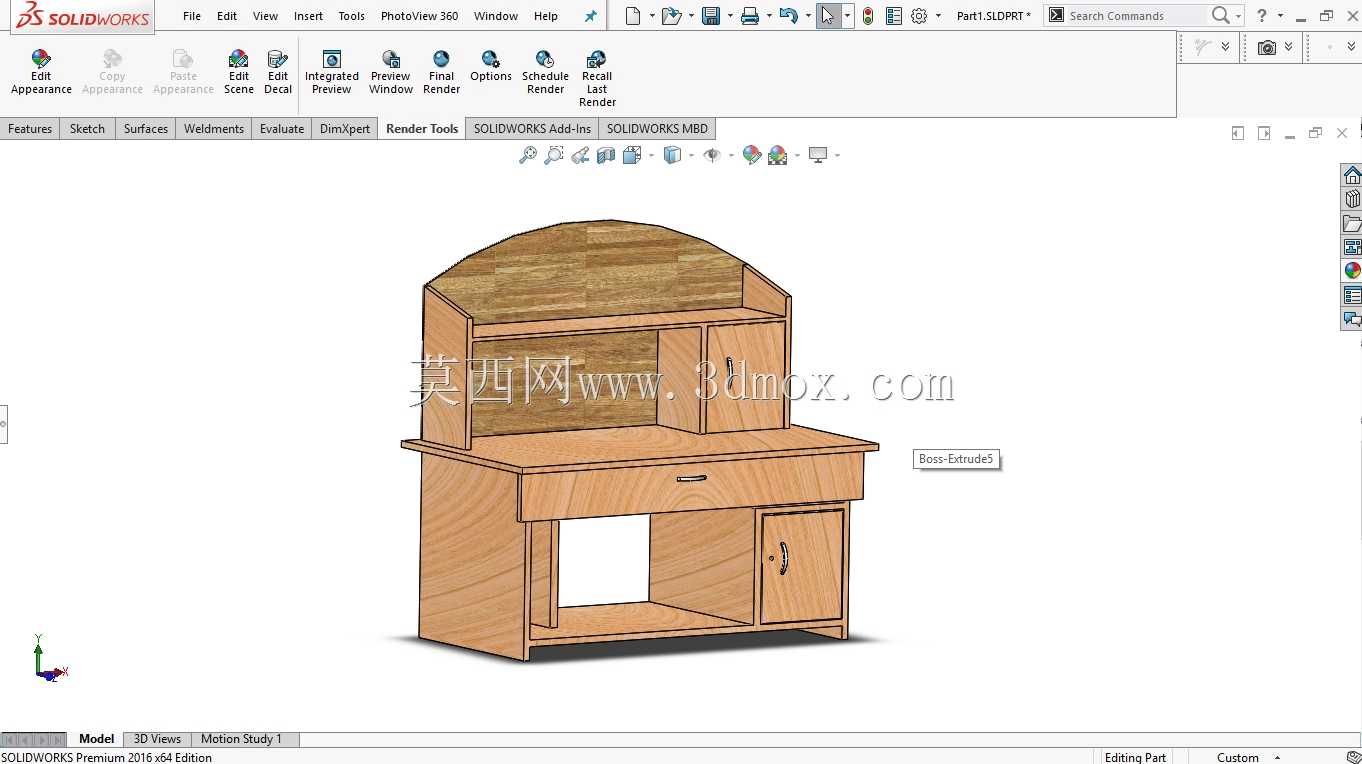Image resolution: width=1362 pixels, height=764 pixels.
Task: Expand the collapsed FeatureManager panel handle
Action: [3, 424]
